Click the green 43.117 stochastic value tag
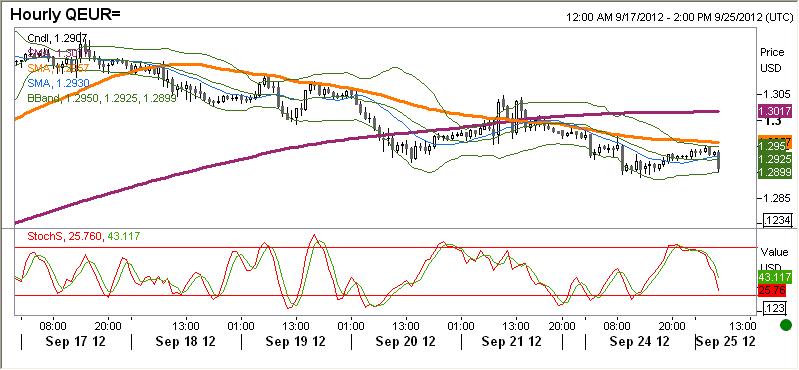 775,277
